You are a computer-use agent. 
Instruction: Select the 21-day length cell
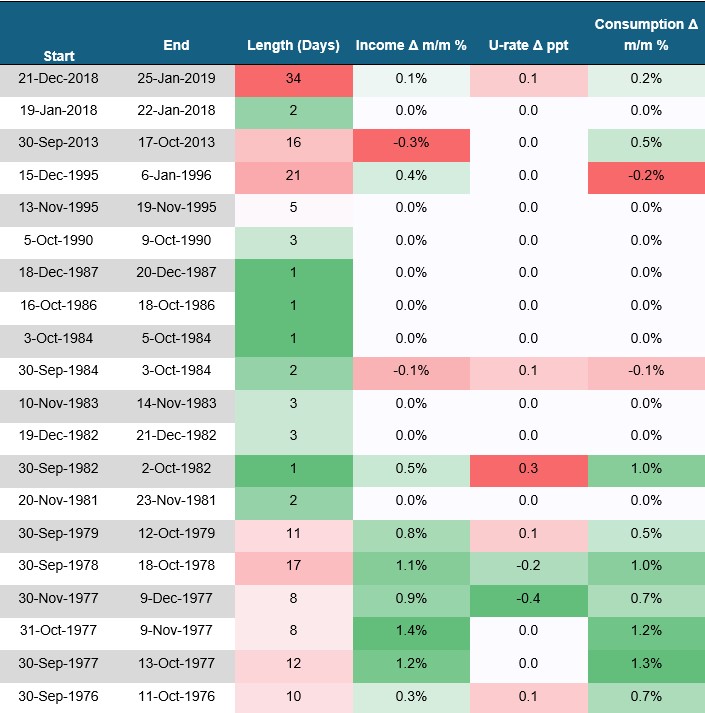pos(293,175)
